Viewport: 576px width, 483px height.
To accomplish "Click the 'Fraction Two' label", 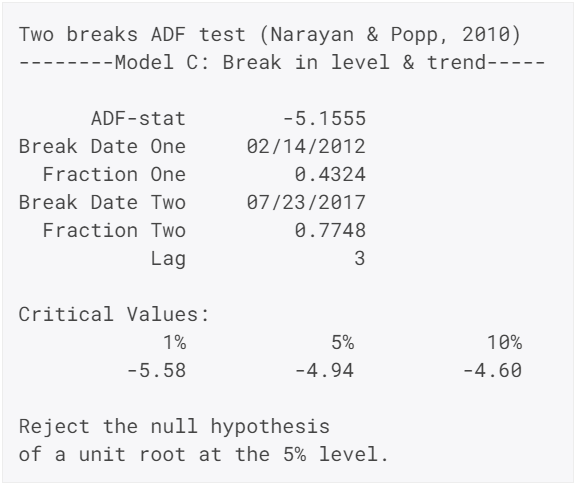I will coord(114,230).
